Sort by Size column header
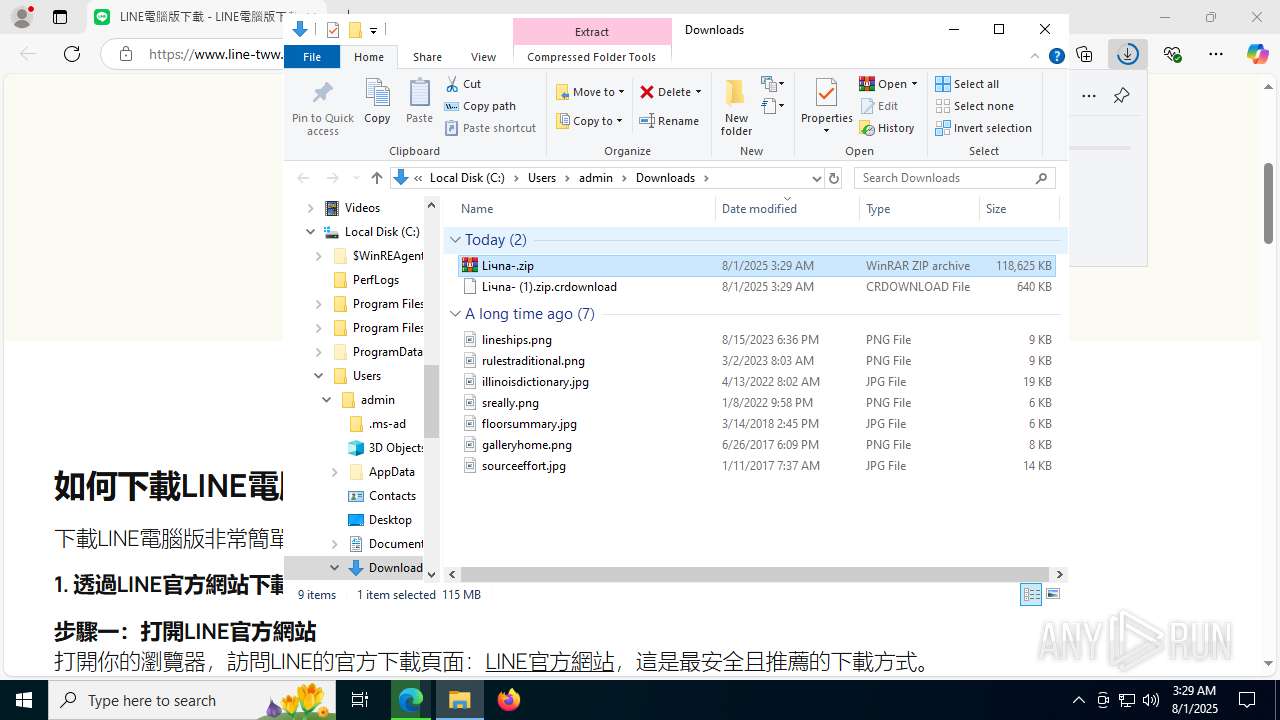 [x=1018, y=209]
